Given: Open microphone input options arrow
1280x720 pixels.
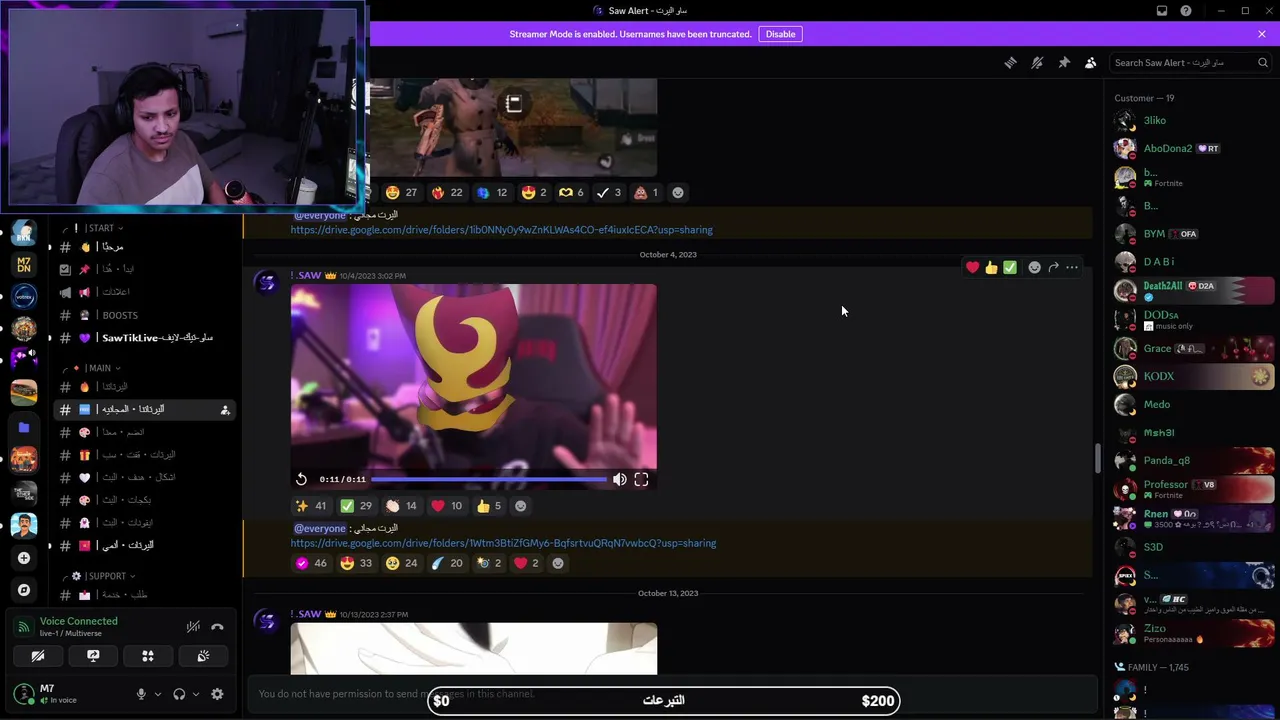Looking at the screenshot, I should point(158,694).
